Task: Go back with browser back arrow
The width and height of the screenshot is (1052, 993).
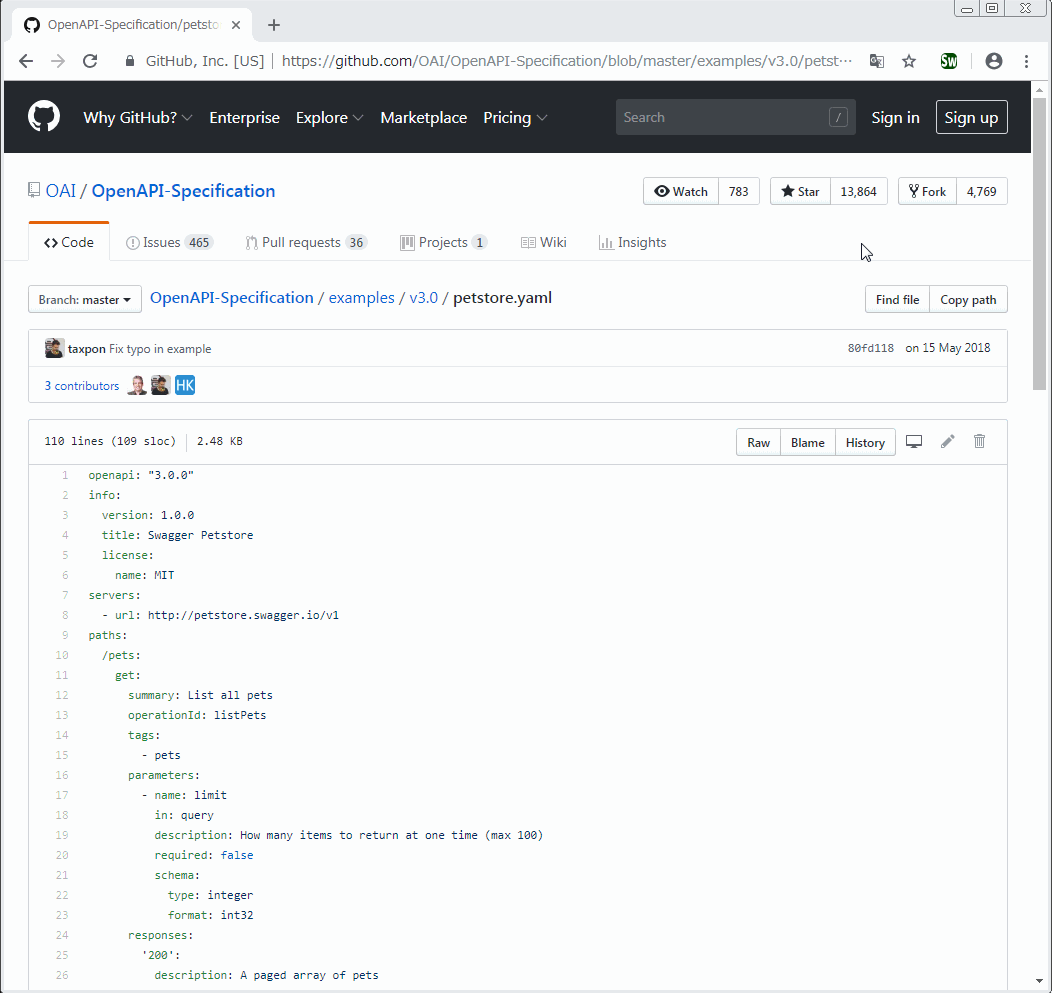Action: (x=25, y=61)
